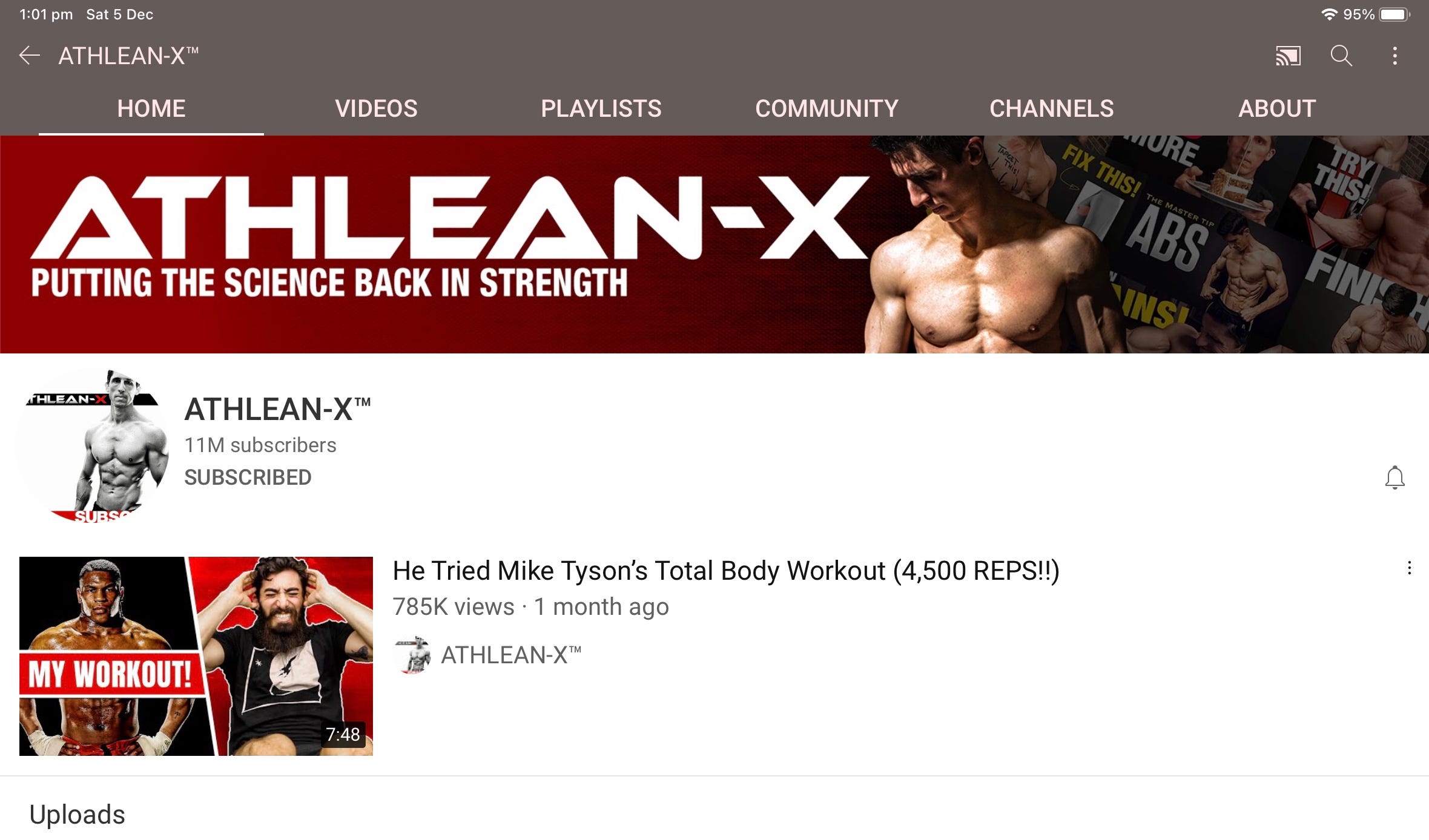
Task: Open the COMMUNITY tab
Action: (x=827, y=108)
